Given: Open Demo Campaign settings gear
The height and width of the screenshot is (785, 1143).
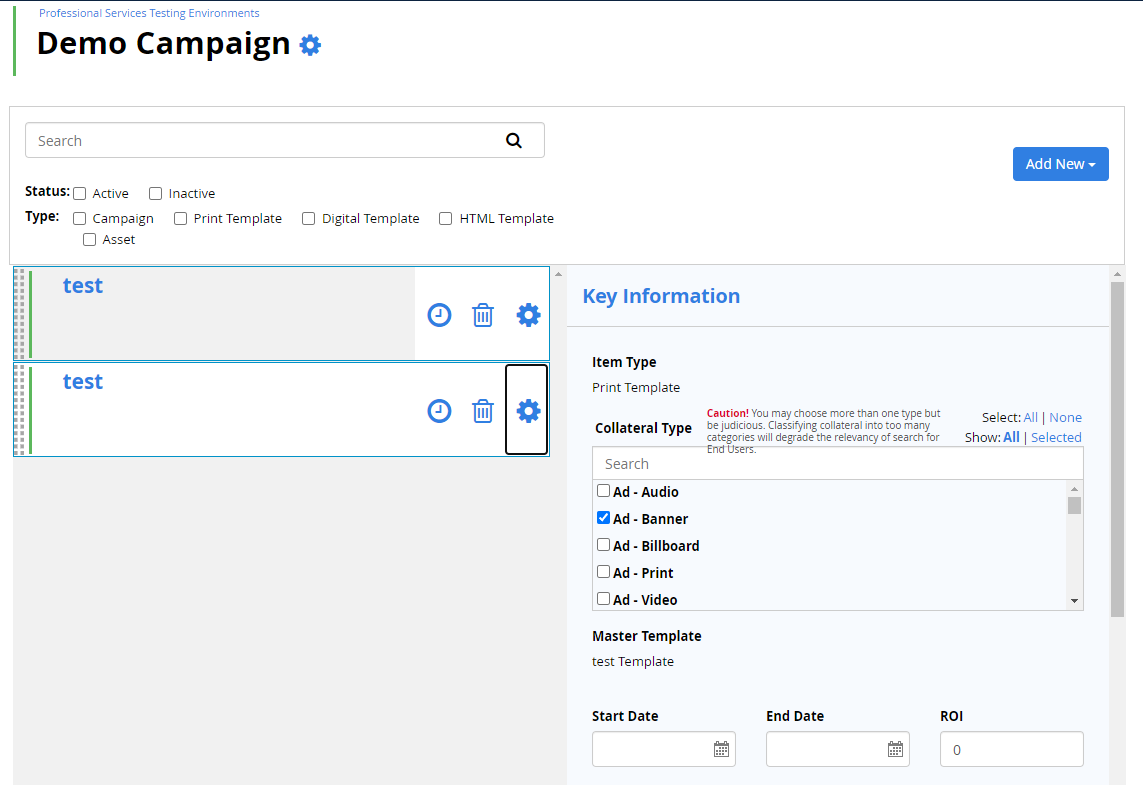Looking at the screenshot, I should pos(311,45).
